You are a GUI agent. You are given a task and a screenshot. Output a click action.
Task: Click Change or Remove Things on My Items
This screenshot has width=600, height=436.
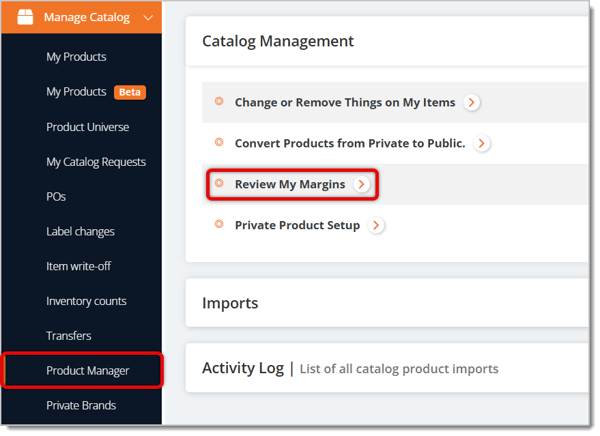pos(345,103)
